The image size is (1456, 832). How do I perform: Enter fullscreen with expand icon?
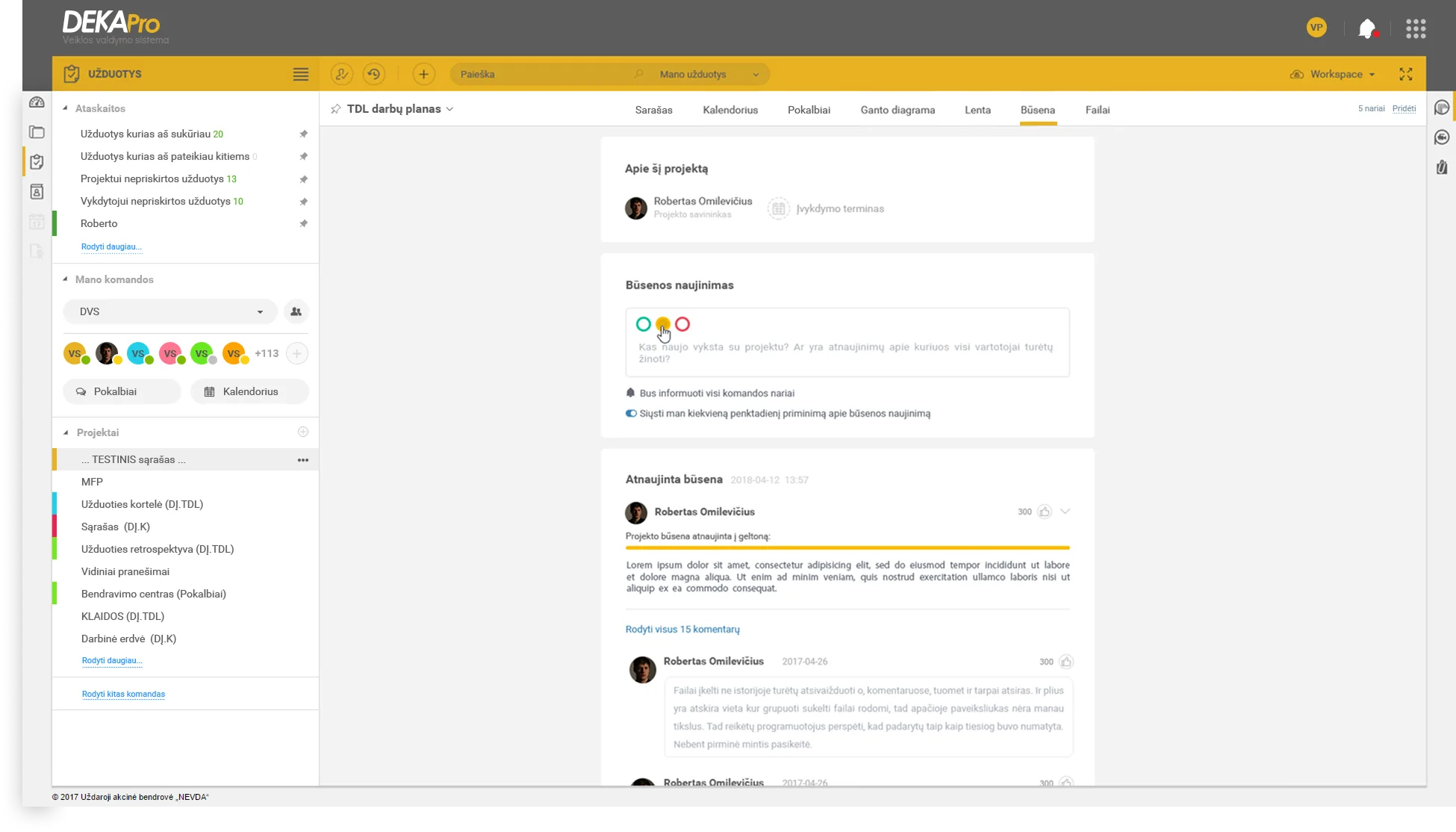(1406, 74)
